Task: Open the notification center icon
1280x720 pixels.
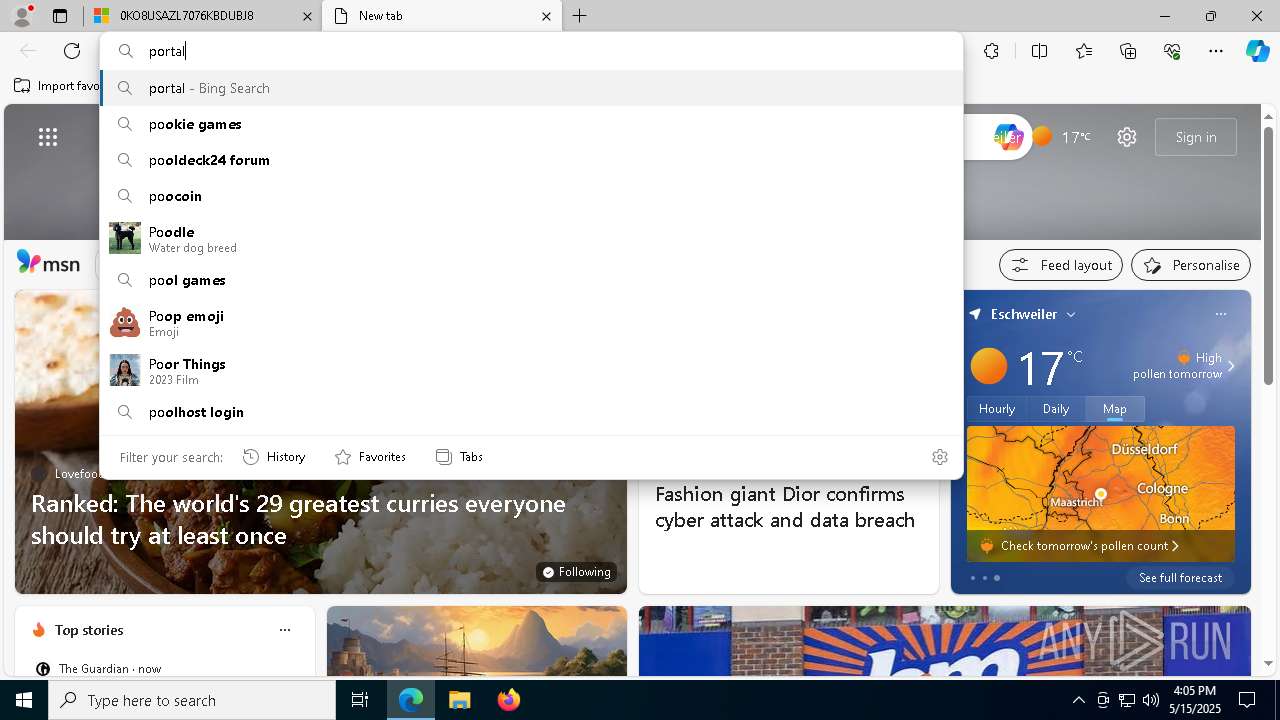Action: tap(1247, 700)
